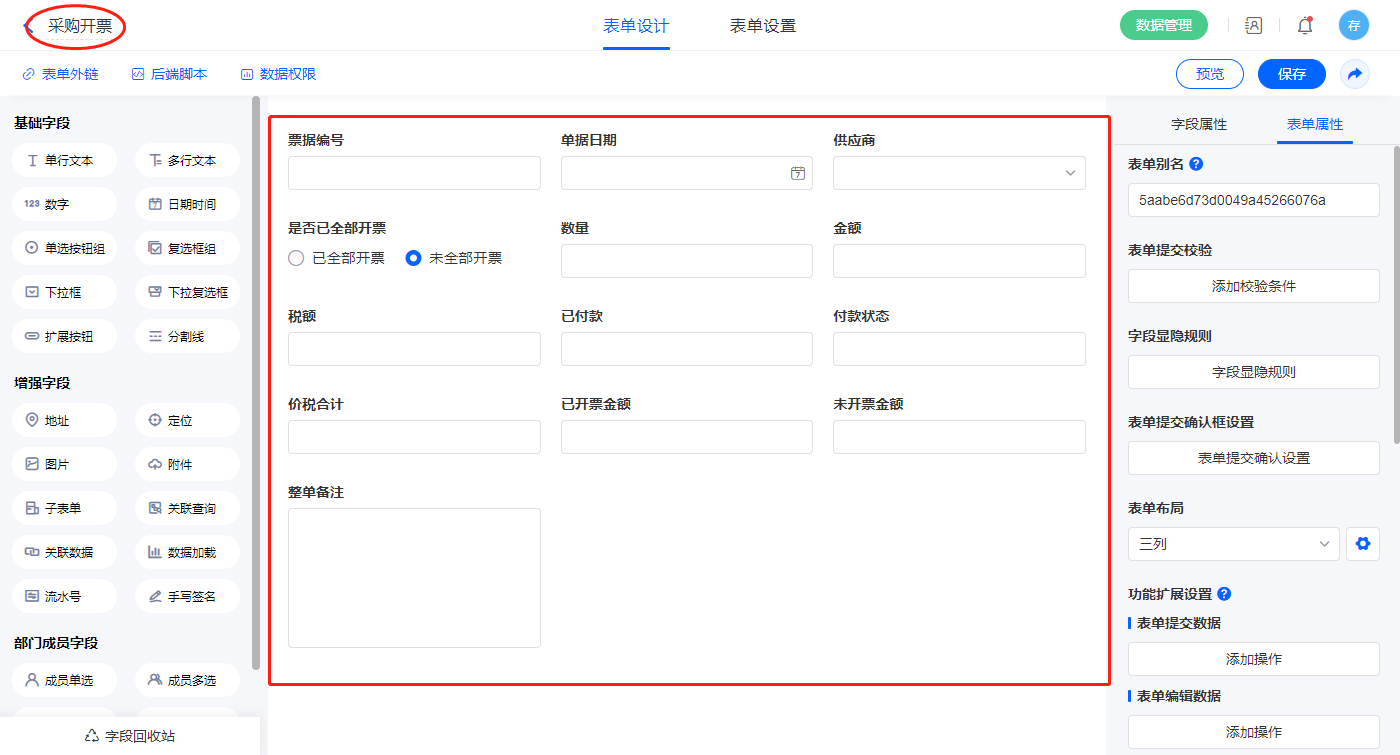Click the 票据编号 input field

414,173
